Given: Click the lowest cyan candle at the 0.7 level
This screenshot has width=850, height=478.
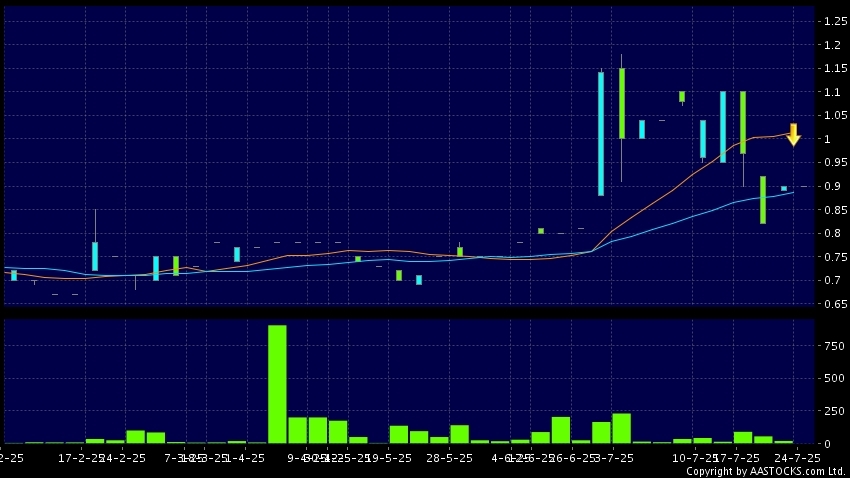Looking at the screenshot, I should [419, 280].
